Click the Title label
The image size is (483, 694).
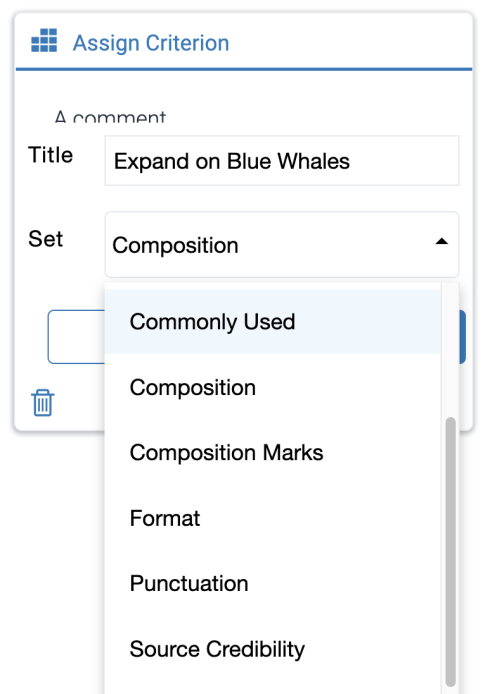pos(50,155)
